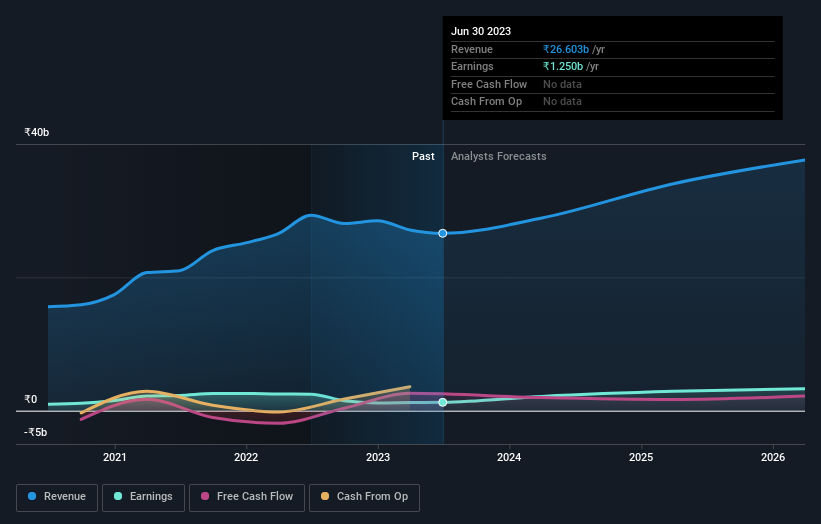The image size is (821, 524).
Task: Click the Free Cash Flow row label in tooltip
Action: [489, 84]
